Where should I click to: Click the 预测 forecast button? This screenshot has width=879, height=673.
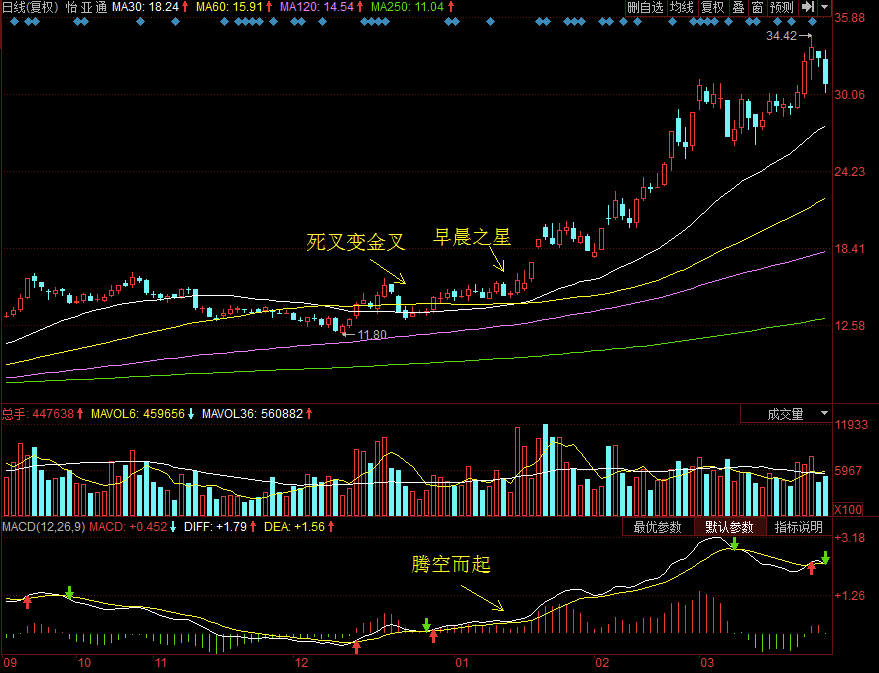click(x=781, y=8)
